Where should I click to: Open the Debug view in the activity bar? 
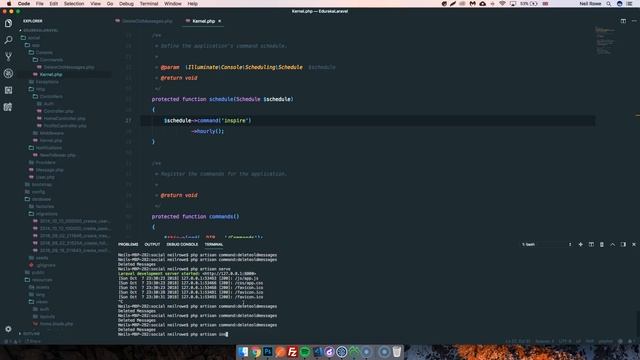coord(8,73)
